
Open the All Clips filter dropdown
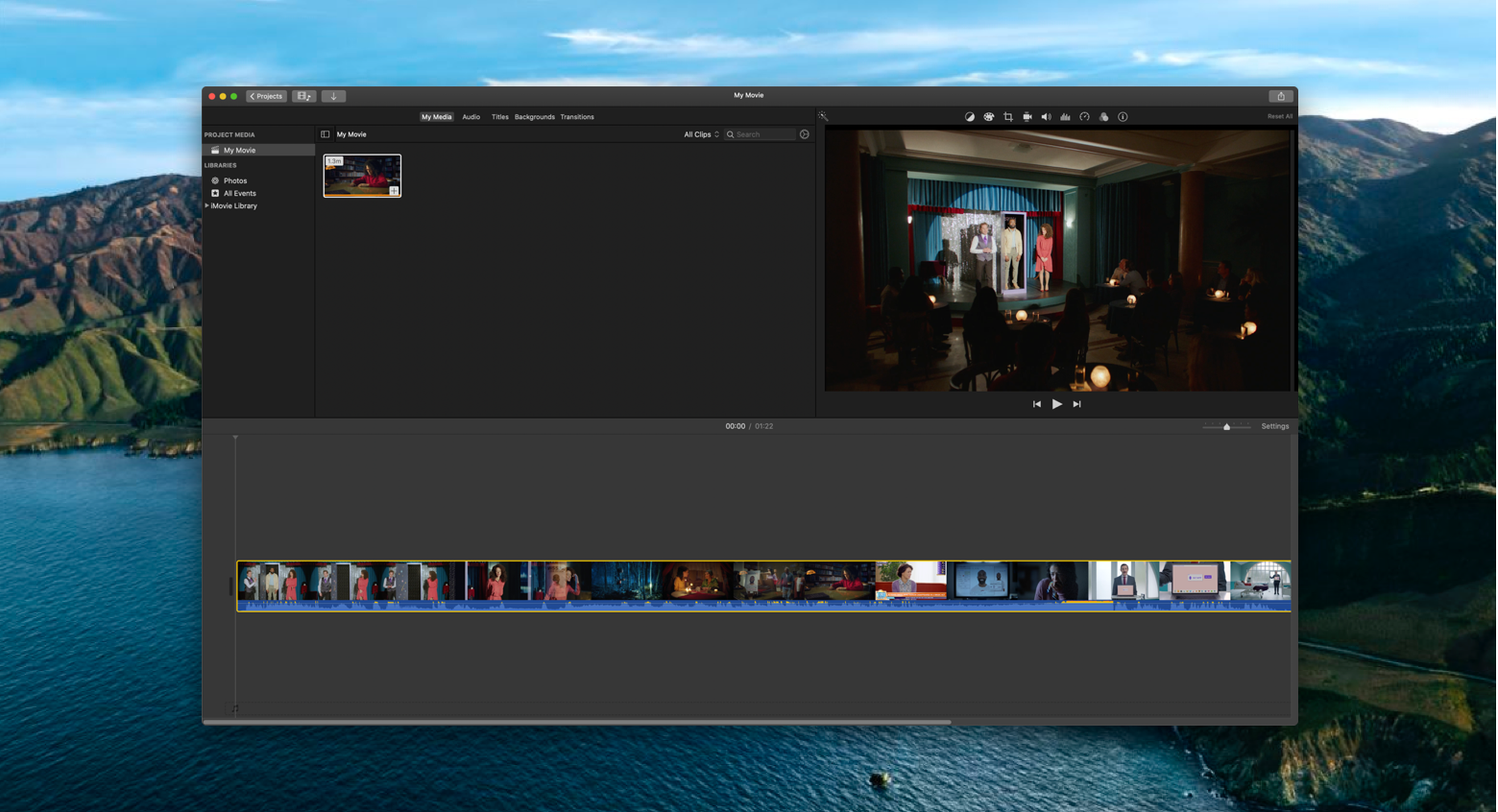pos(701,134)
